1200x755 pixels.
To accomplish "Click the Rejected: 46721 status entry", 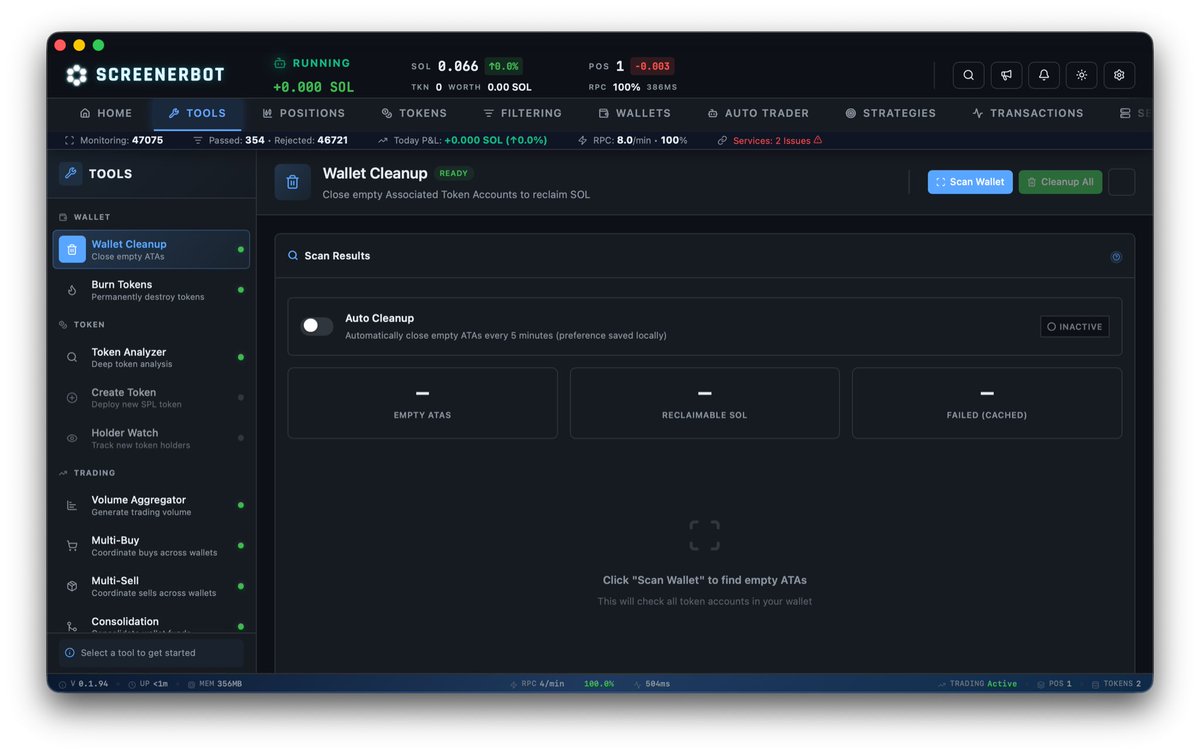I will coord(310,140).
